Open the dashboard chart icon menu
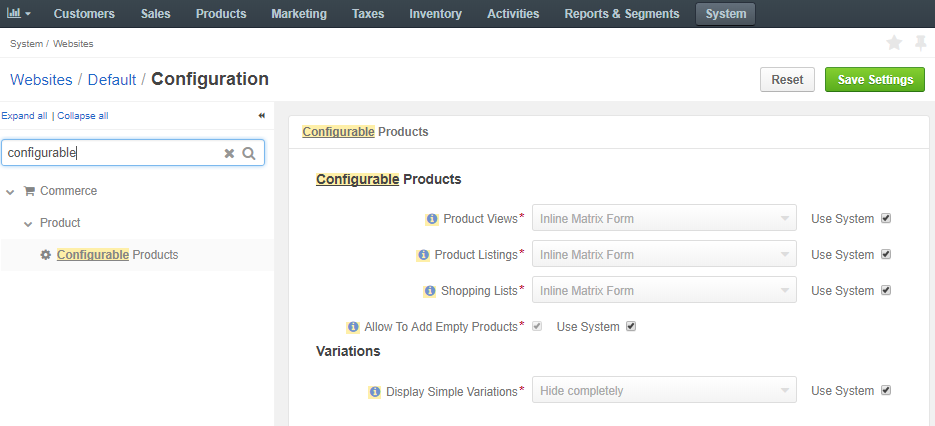The image size is (935, 426). click(18, 13)
